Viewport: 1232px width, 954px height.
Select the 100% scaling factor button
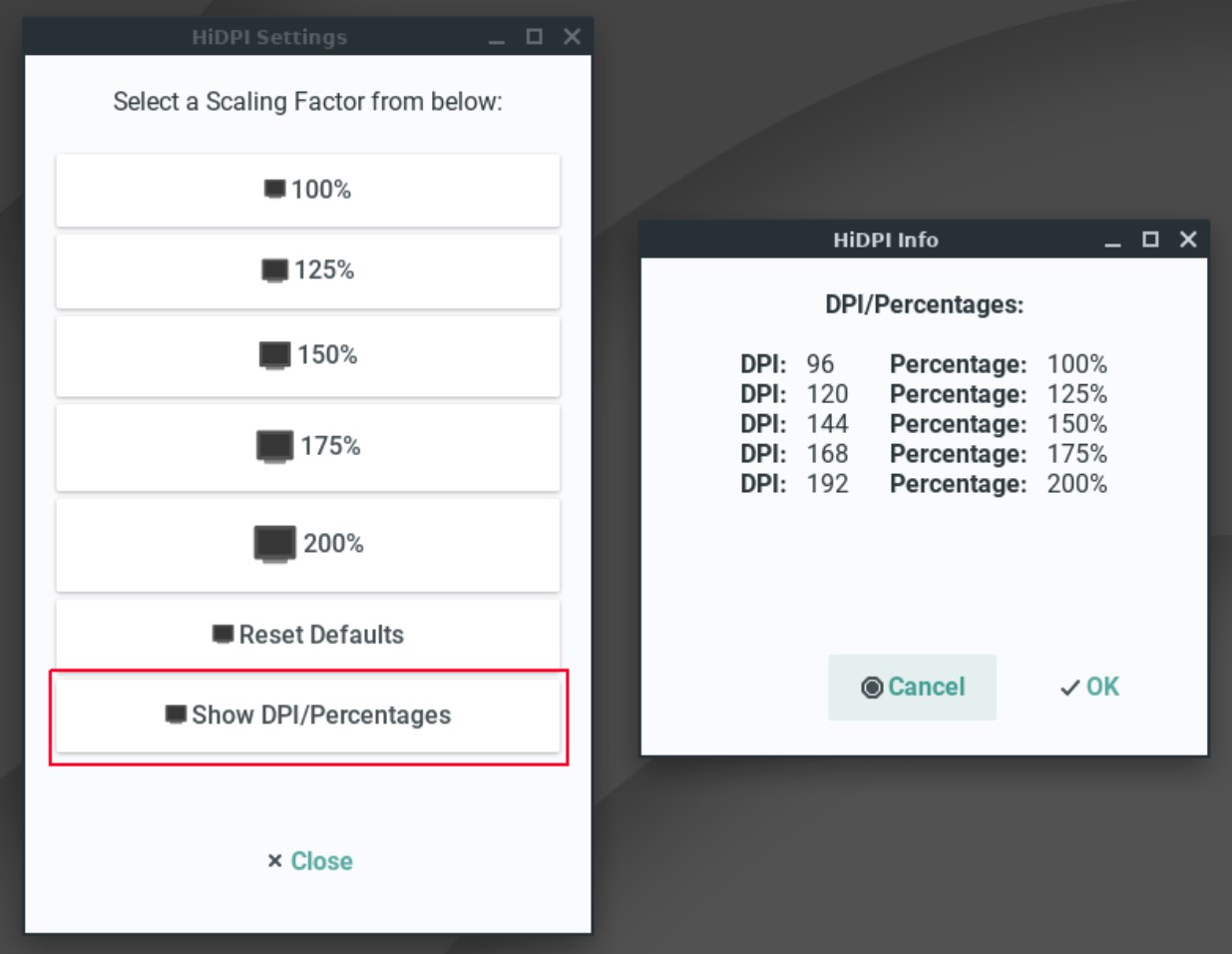[x=307, y=190]
